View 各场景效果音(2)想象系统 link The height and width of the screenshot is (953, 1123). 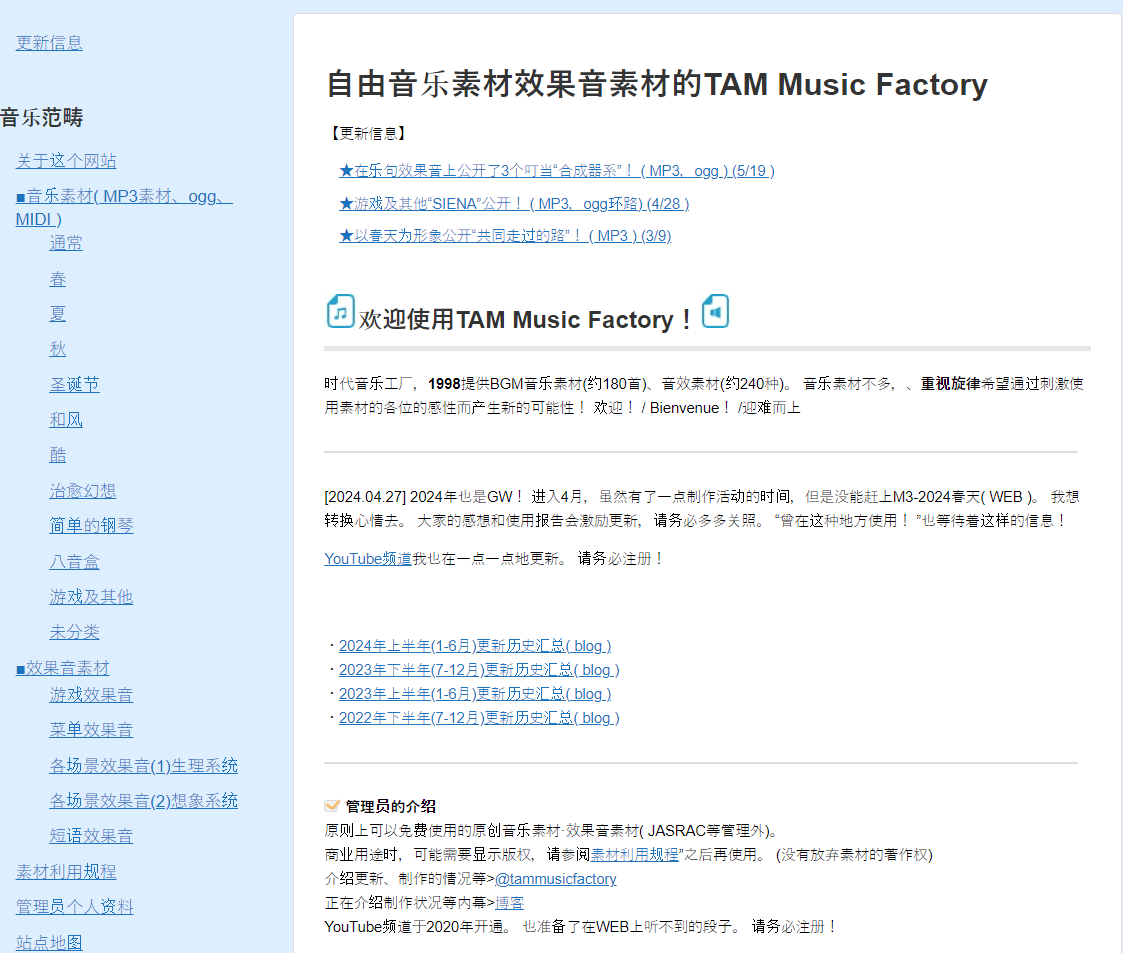143,800
